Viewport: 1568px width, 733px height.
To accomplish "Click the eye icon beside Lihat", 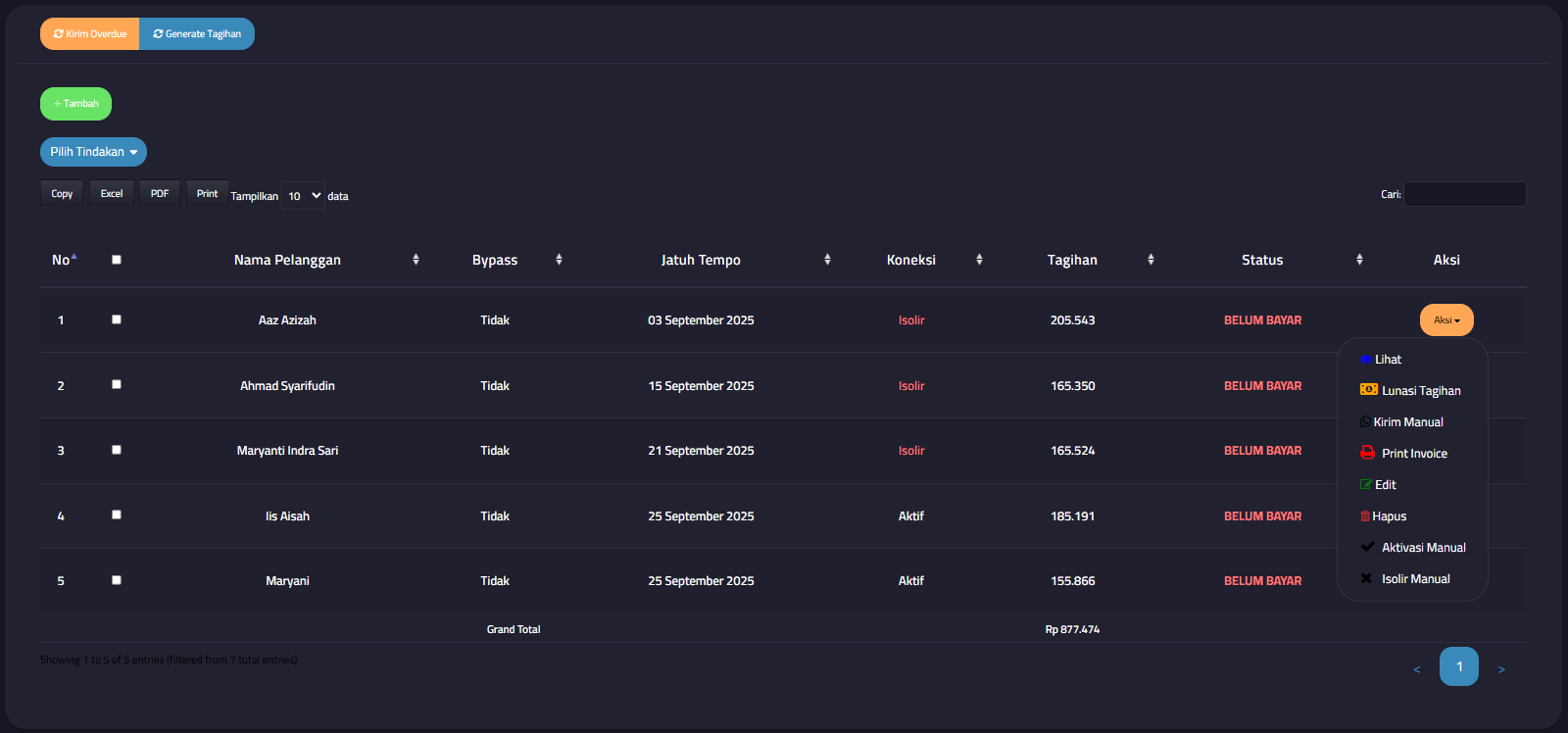I will [1365, 360].
